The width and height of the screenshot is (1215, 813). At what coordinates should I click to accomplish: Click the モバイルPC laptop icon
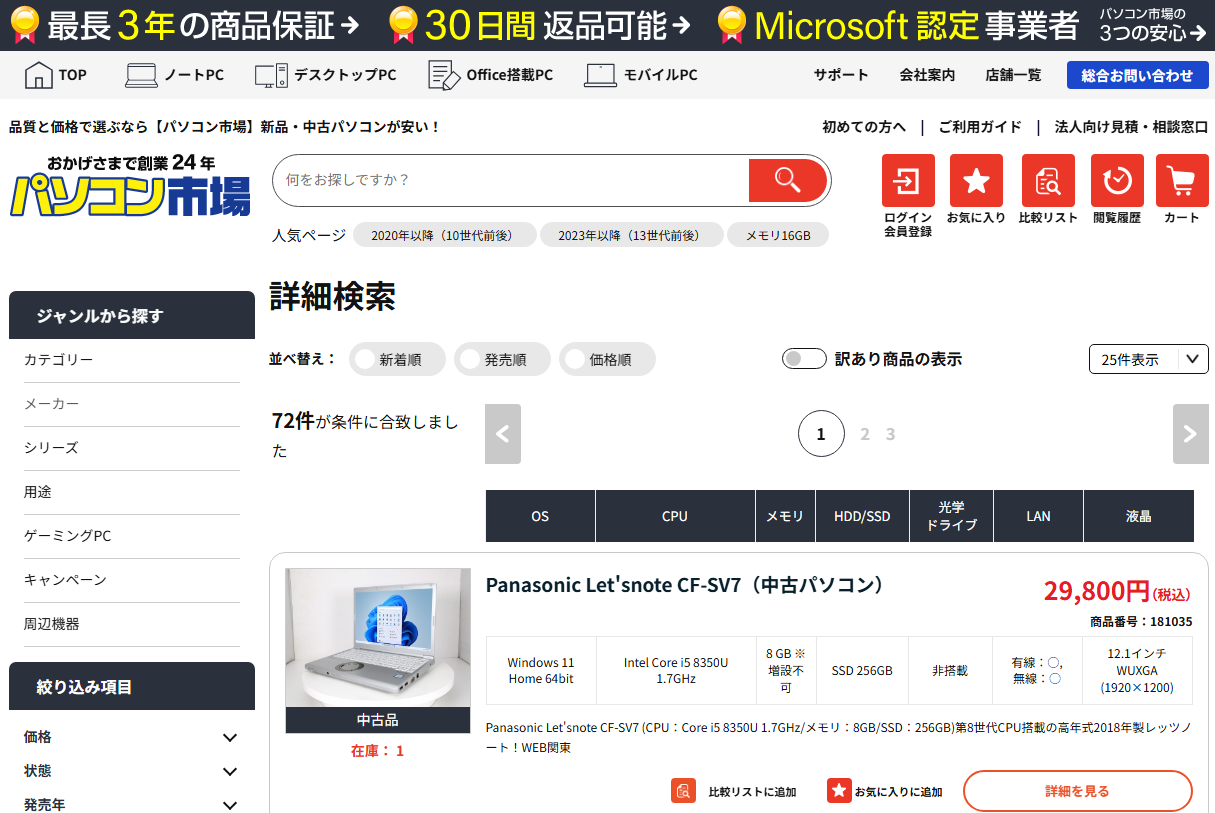[601, 75]
